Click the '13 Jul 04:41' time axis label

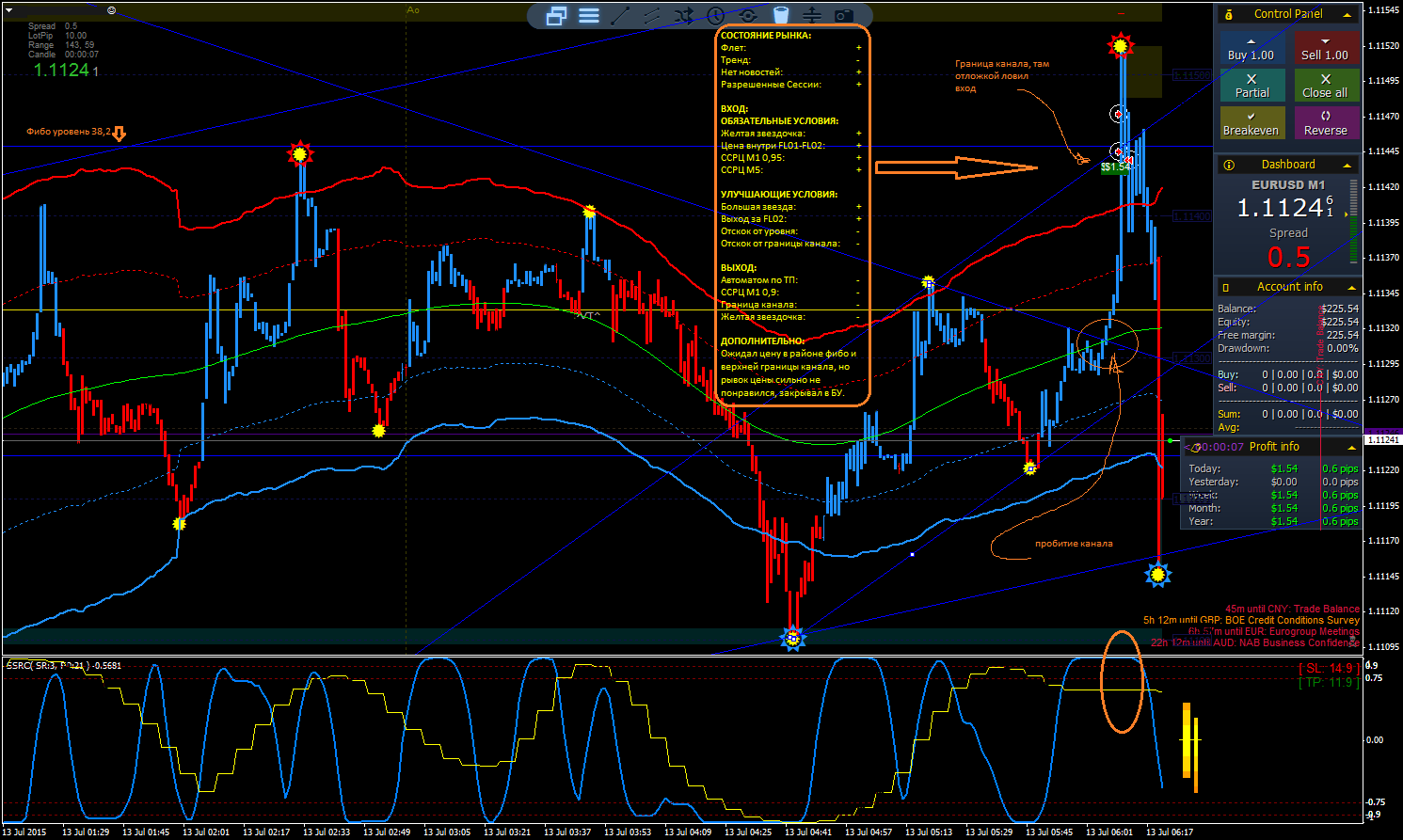[x=808, y=832]
